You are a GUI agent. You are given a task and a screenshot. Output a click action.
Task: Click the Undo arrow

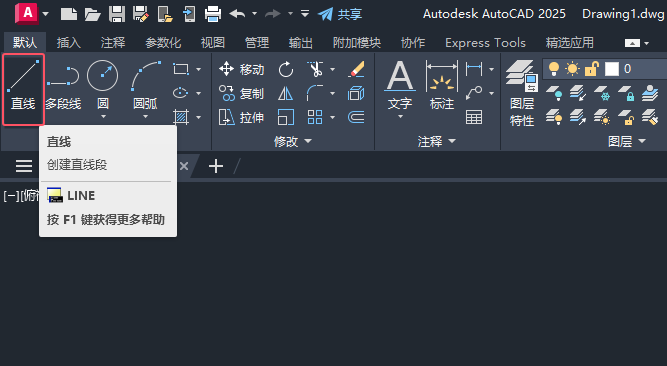237,14
